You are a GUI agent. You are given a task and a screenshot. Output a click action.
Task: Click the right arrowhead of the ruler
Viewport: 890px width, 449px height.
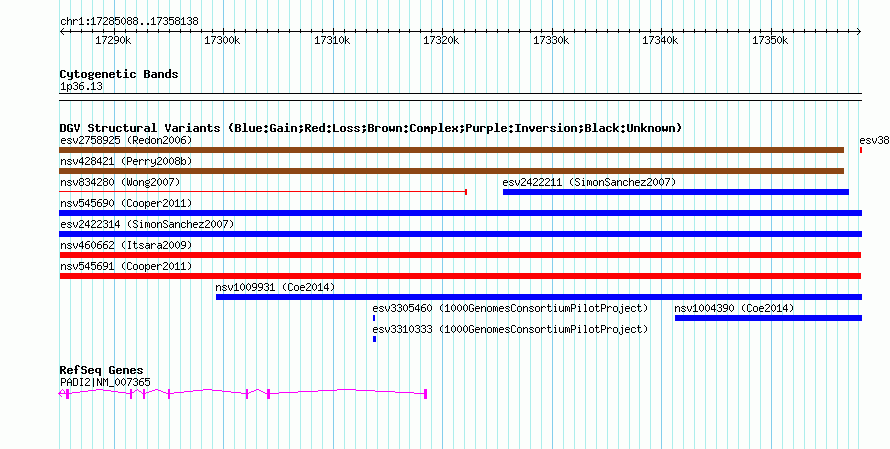tap(859, 31)
